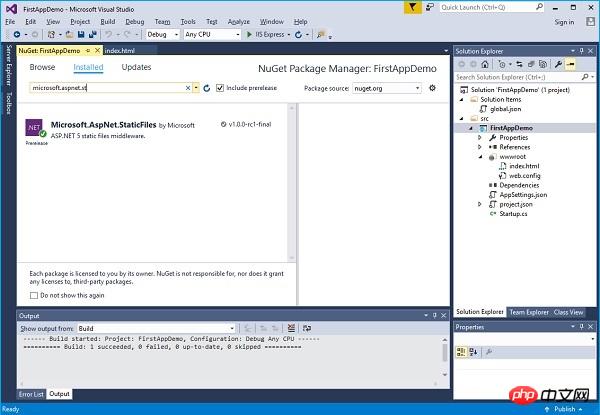Refresh the NuGet package list

point(207,88)
